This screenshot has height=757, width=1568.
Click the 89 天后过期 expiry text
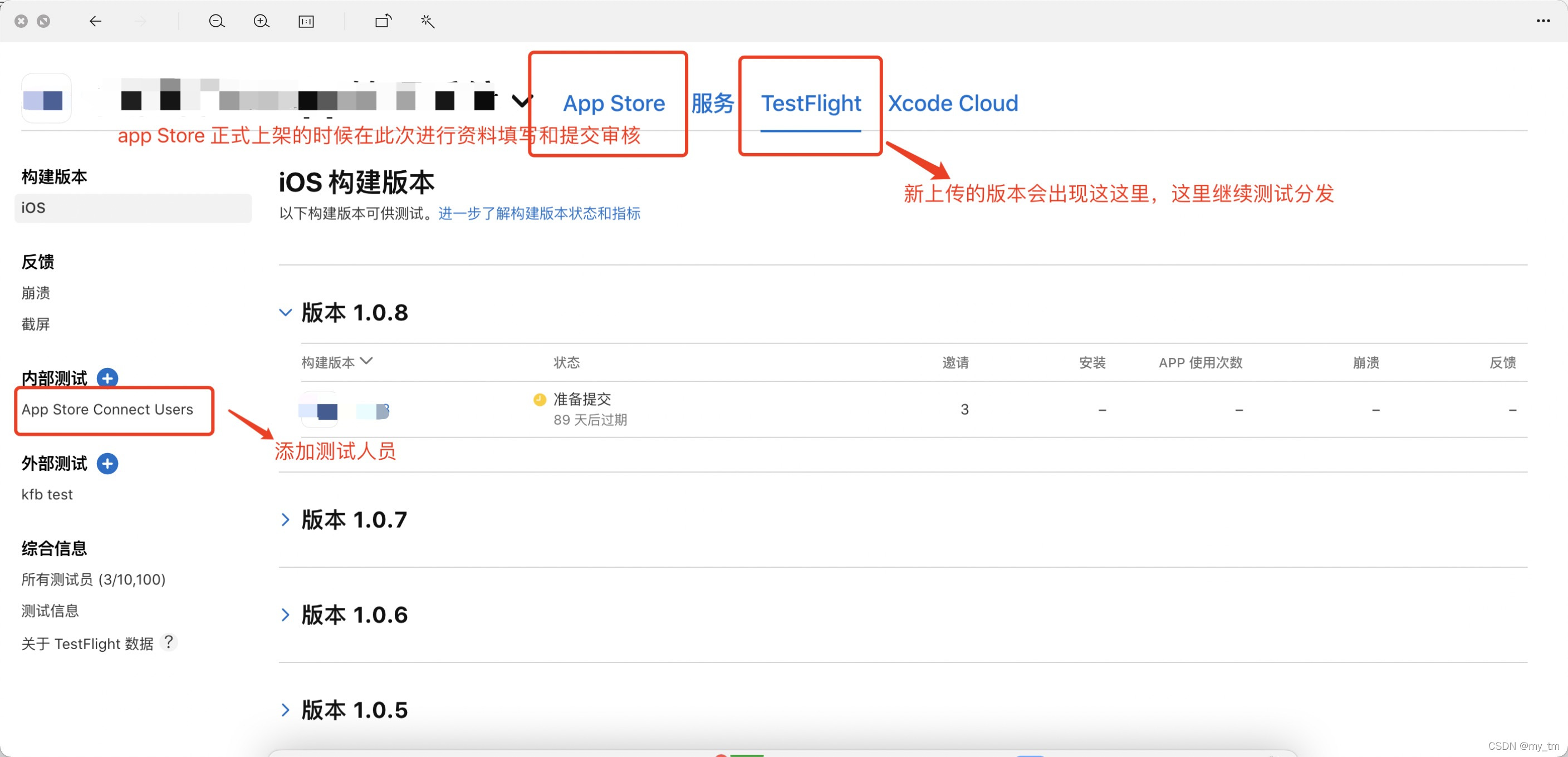(590, 420)
